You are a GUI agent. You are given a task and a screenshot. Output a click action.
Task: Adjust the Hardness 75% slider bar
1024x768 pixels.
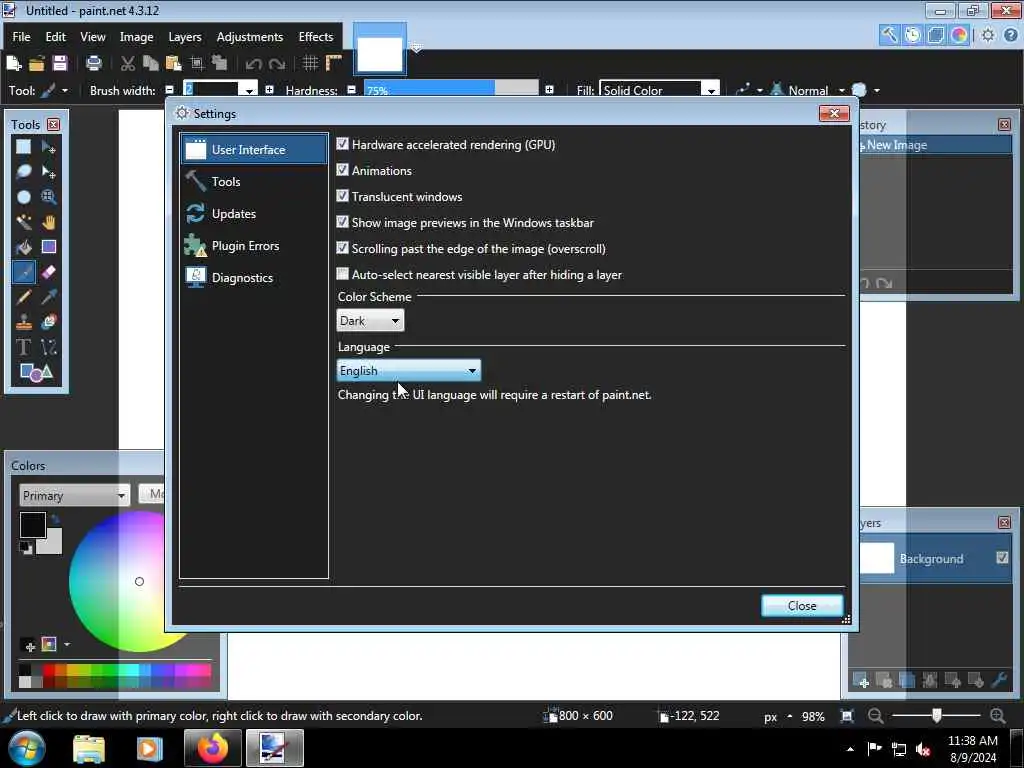point(451,89)
